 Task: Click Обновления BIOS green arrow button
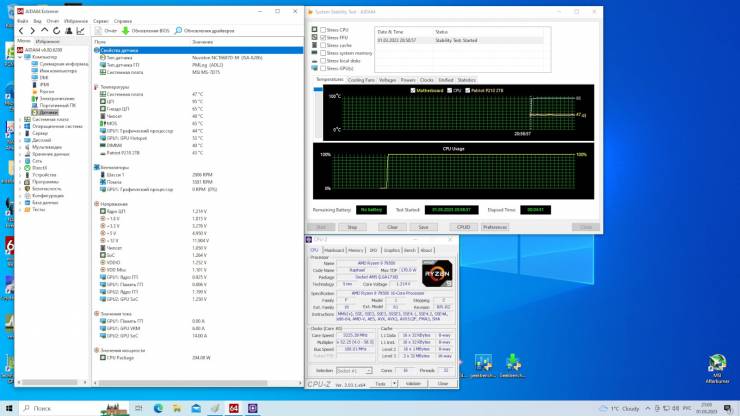(x=145, y=31)
